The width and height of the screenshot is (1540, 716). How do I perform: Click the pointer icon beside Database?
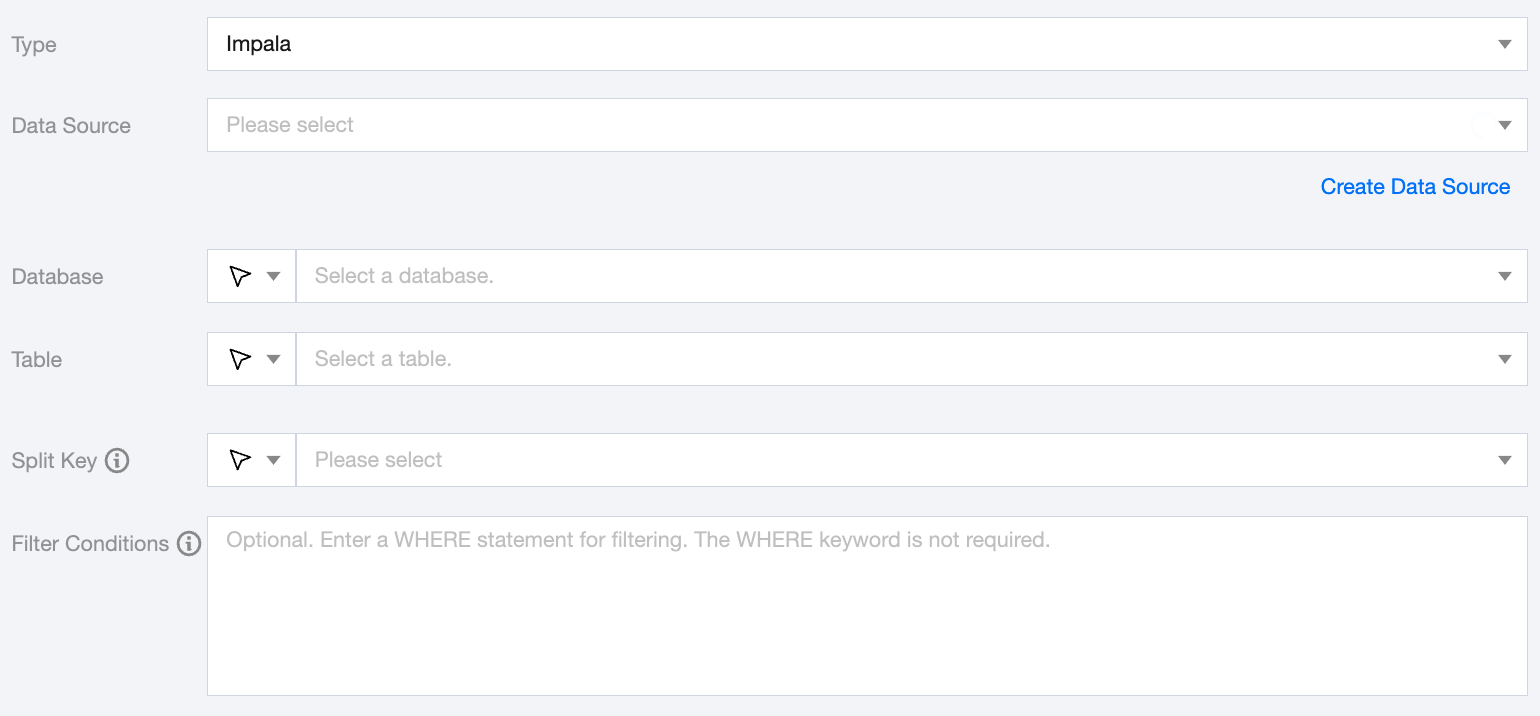239,277
